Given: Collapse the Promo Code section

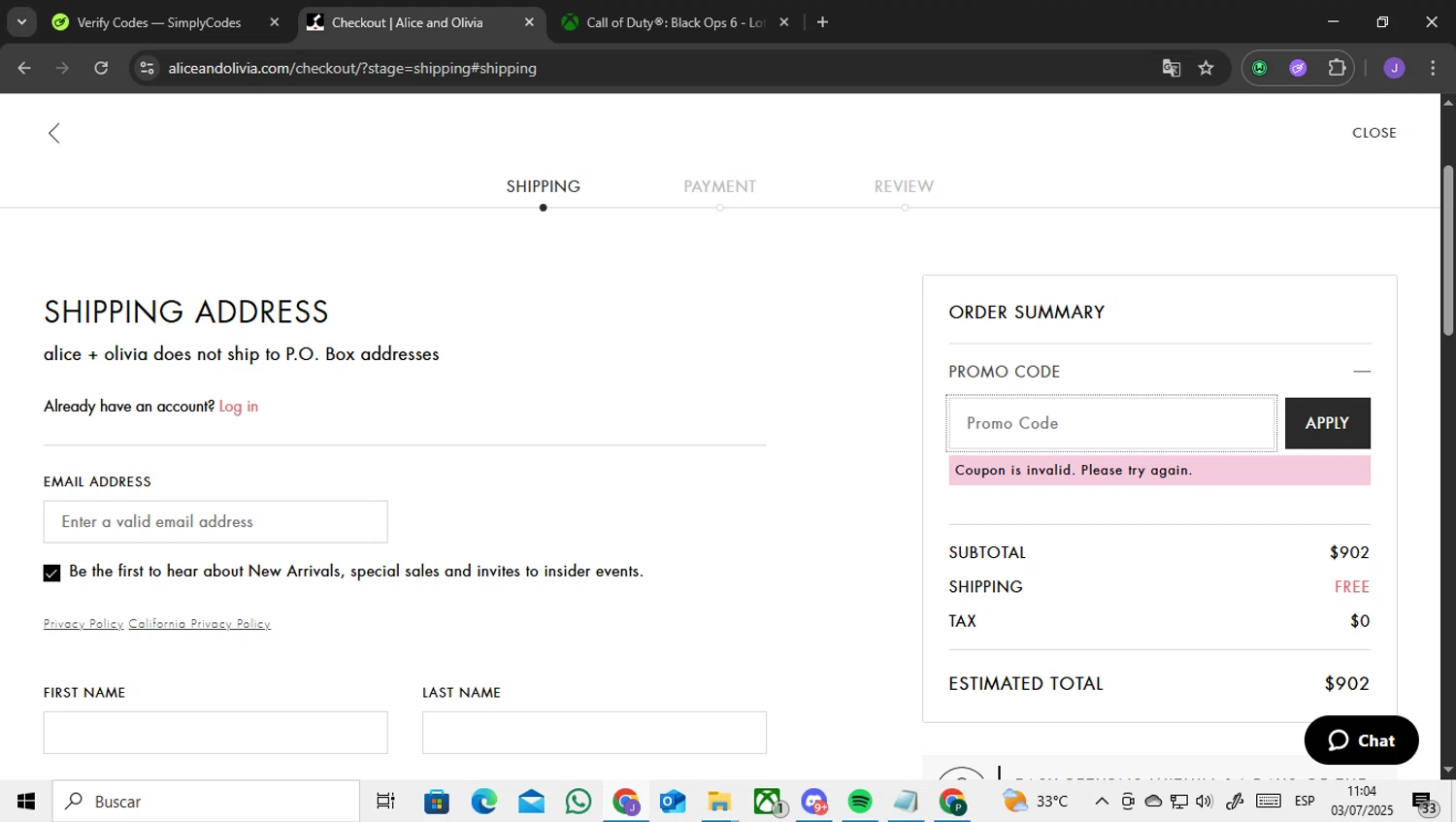Looking at the screenshot, I should (x=1362, y=372).
